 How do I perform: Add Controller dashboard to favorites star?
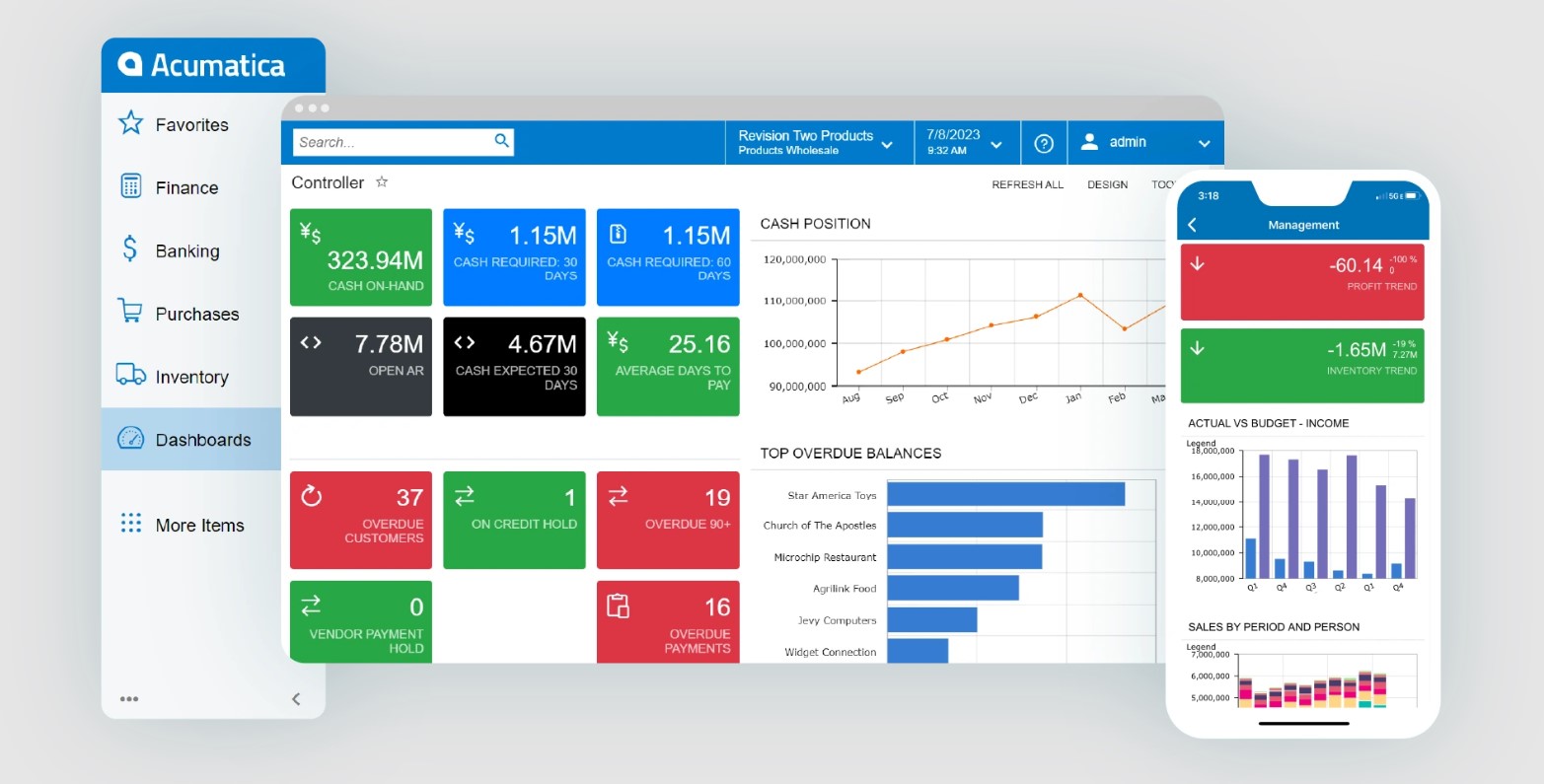(x=382, y=182)
